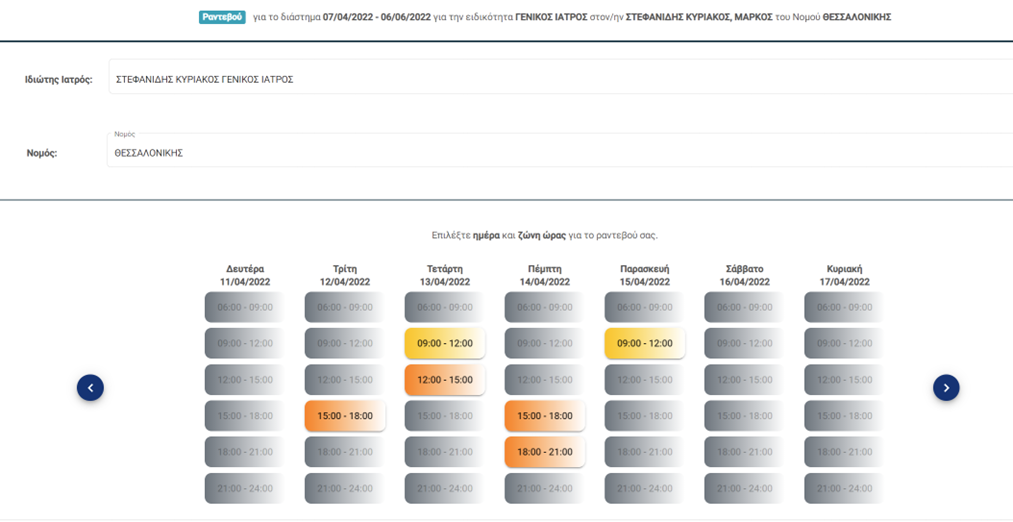Image resolution: width=1013 pixels, height=522 pixels.
Task: Open the Νομός ΘΕΣΣΑΛΟΝΙΚΗΣ dropdown
Action: tap(559, 151)
